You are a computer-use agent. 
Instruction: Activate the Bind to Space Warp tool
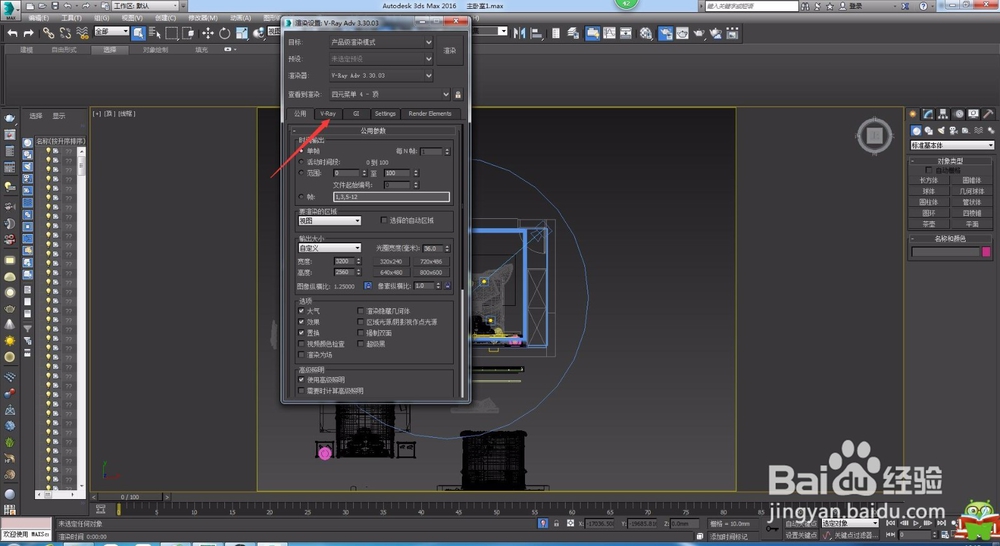[x=82, y=33]
